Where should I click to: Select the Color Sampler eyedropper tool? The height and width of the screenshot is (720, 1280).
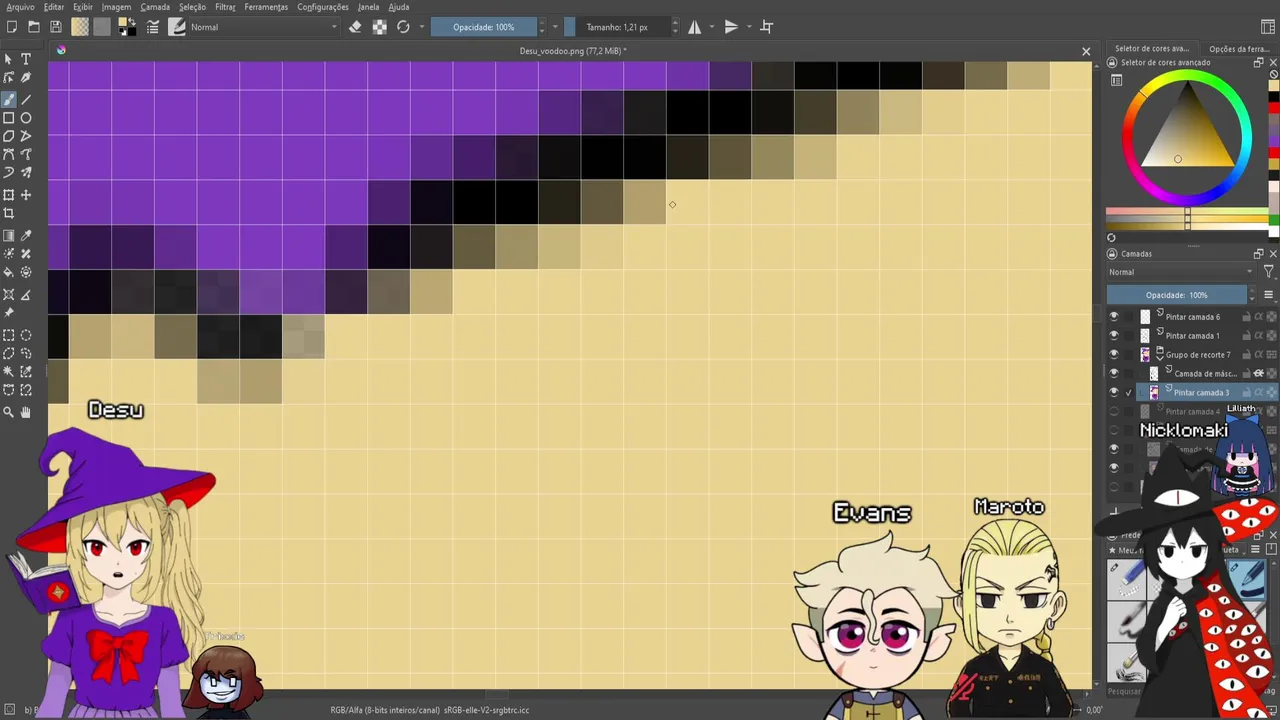click(26, 236)
